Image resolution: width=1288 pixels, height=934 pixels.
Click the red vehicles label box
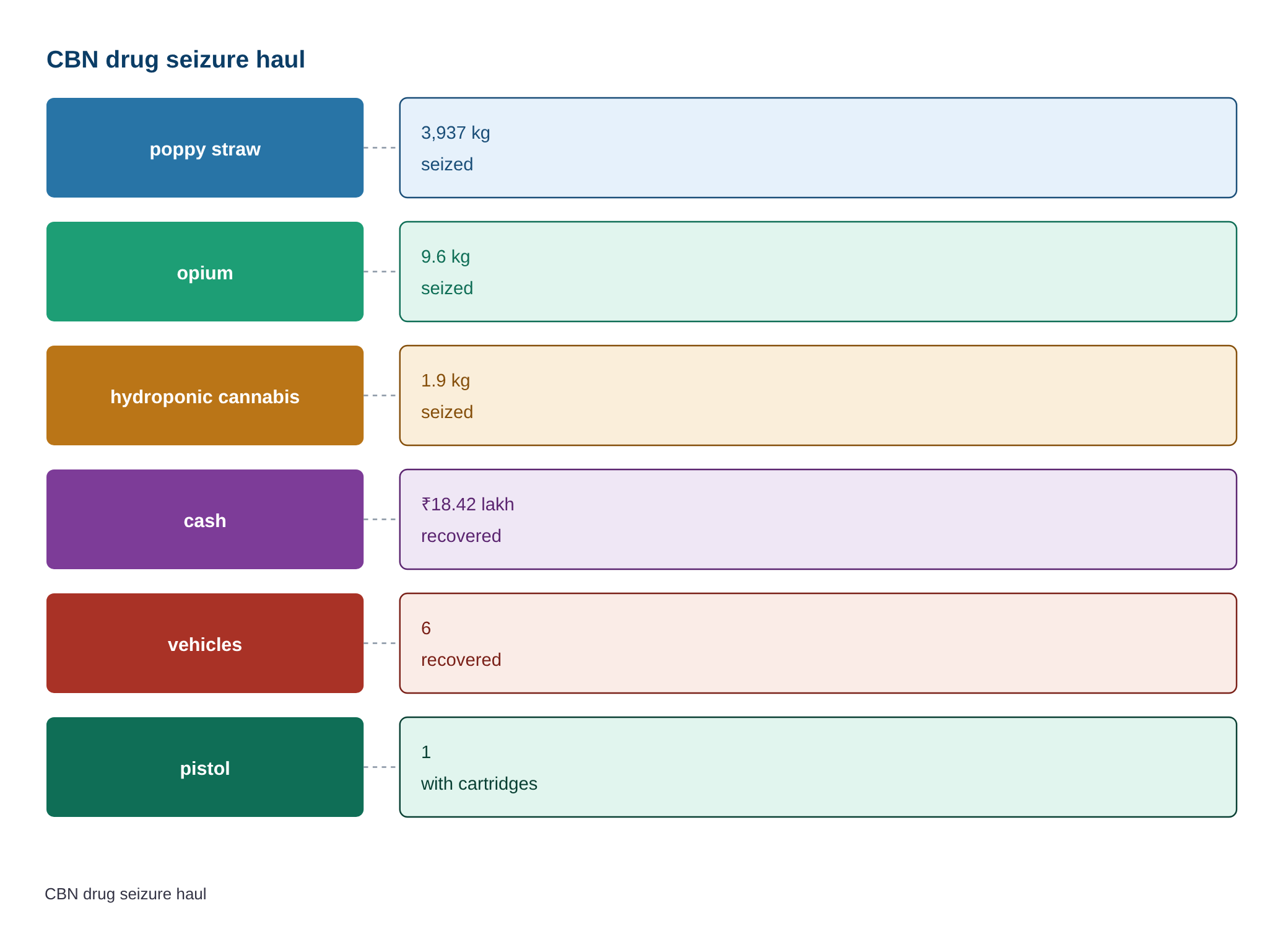point(205,643)
